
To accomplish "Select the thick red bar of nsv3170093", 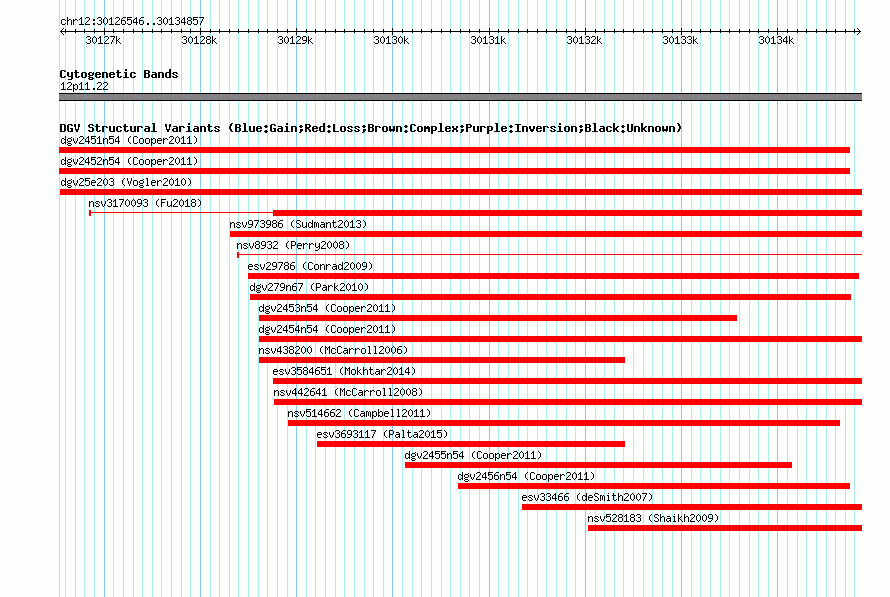I will pyautogui.click(x=568, y=213).
